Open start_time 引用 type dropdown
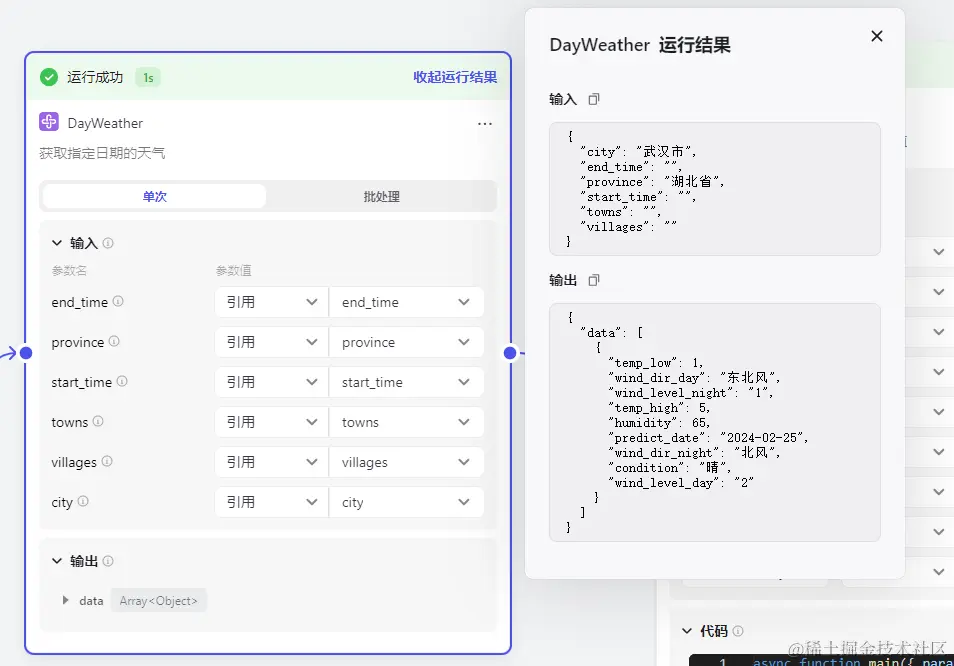The height and width of the screenshot is (666, 954). tap(271, 383)
